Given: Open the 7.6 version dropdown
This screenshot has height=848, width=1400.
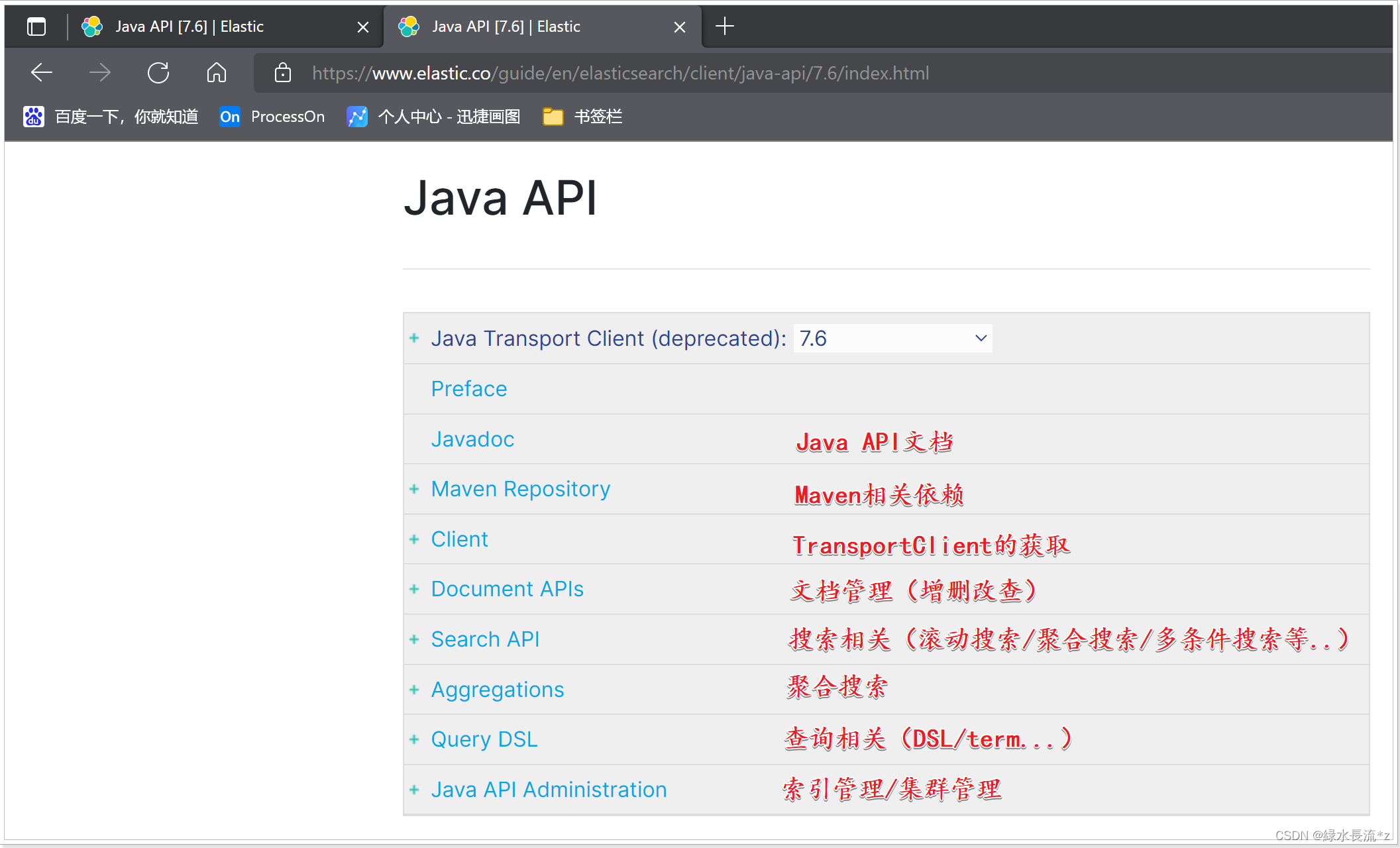Looking at the screenshot, I should pos(892,339).
